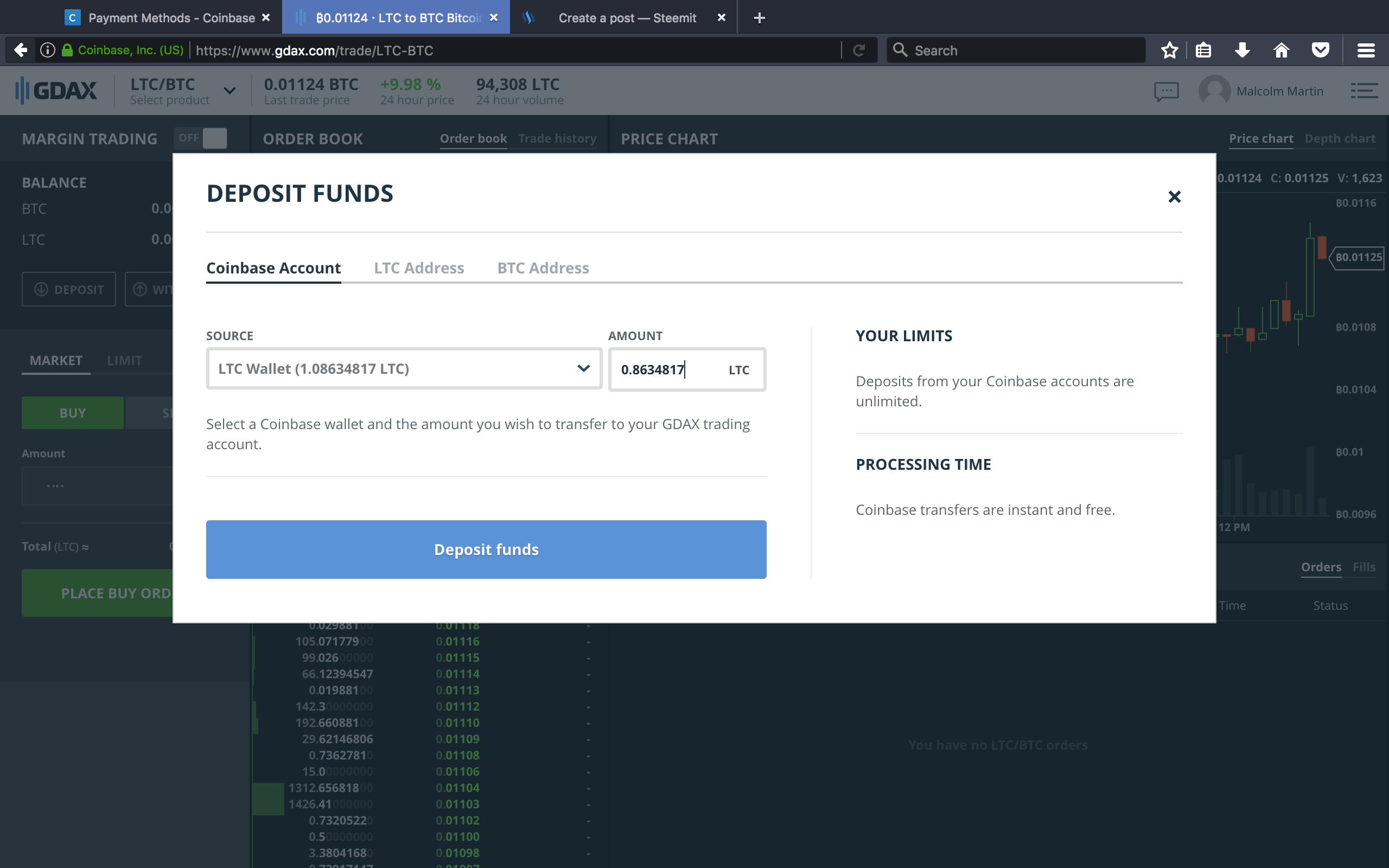Open the bookmarks list icon

(1203, 50)
